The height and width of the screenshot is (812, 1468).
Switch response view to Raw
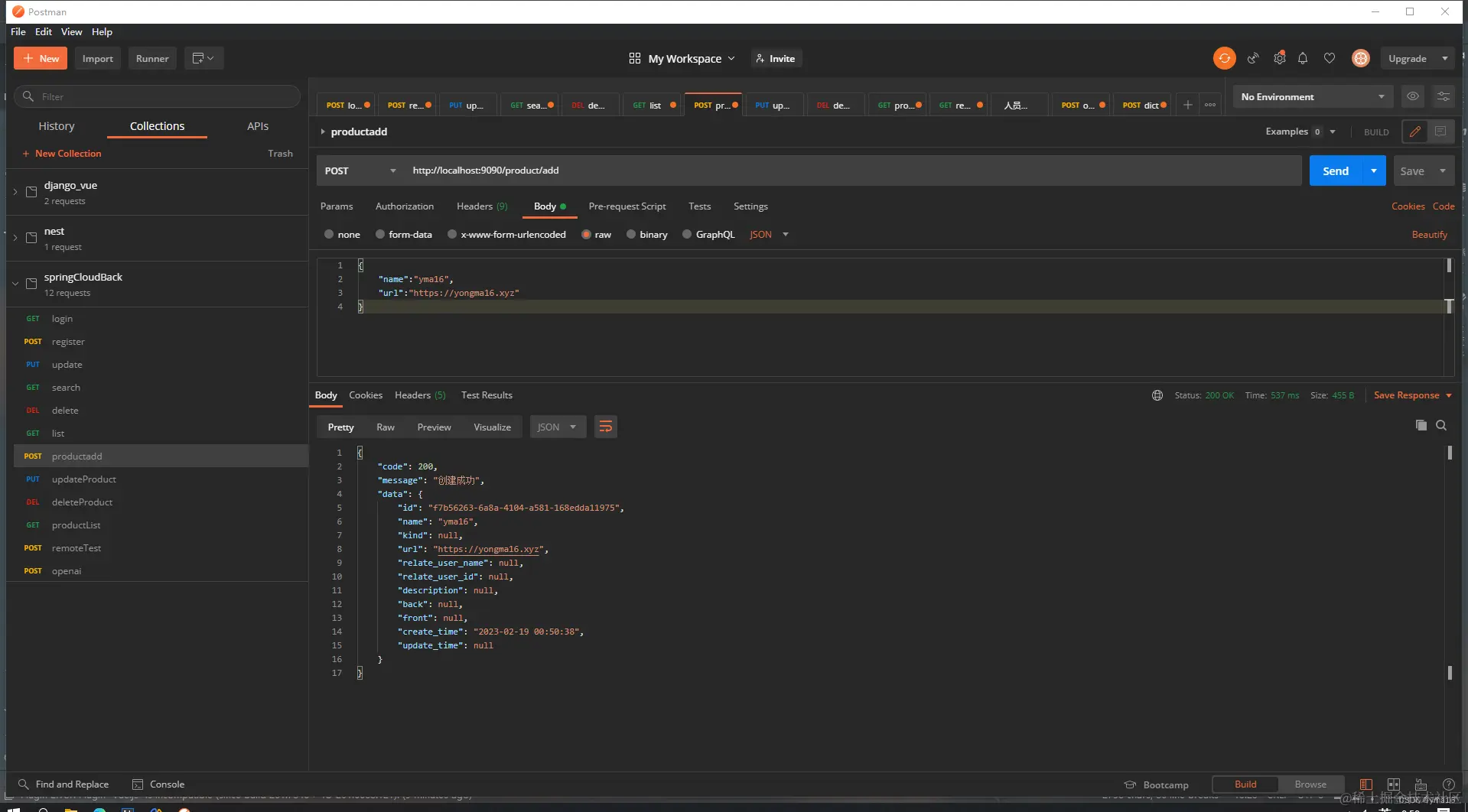point(386,427)
